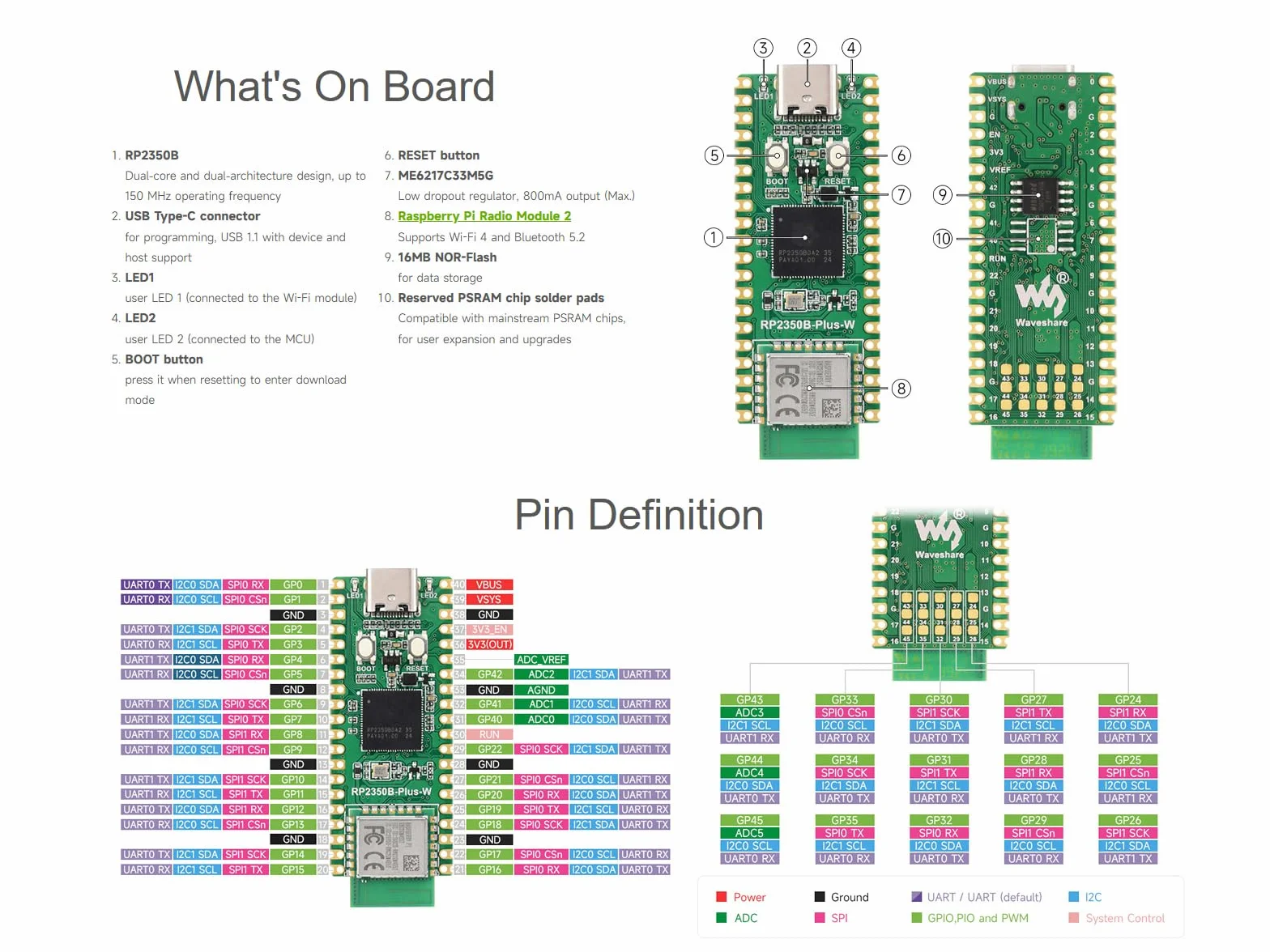Click the "16MB NOR-Flash" list item
The image size is (1270, 952).
click(447, 257)
